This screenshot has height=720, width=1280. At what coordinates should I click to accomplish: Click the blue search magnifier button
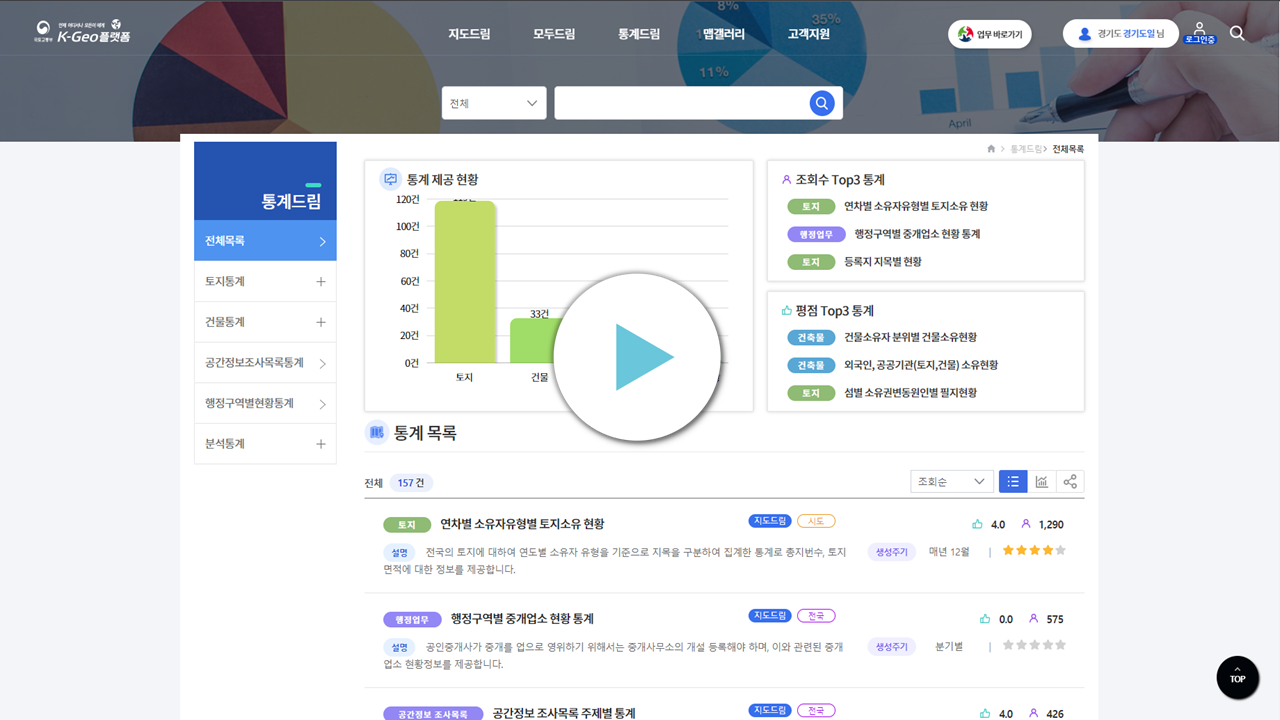821,103
